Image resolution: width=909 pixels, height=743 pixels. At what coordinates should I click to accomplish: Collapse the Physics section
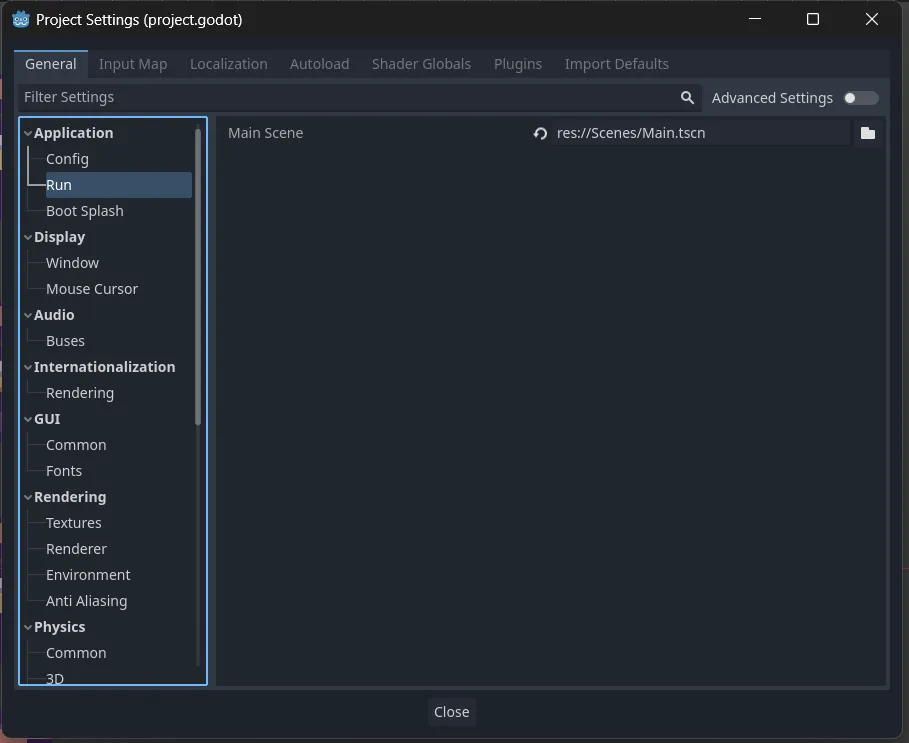tap(28, 627)
